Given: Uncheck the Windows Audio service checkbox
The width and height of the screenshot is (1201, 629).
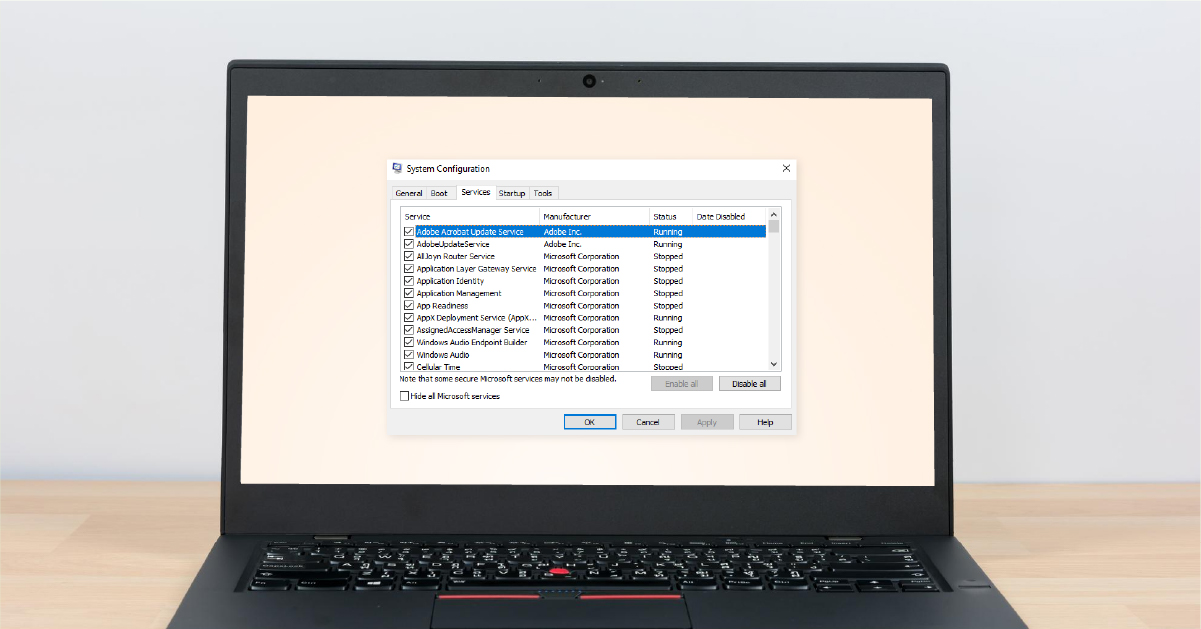Looking at the screenshot, I should [408, 355].
